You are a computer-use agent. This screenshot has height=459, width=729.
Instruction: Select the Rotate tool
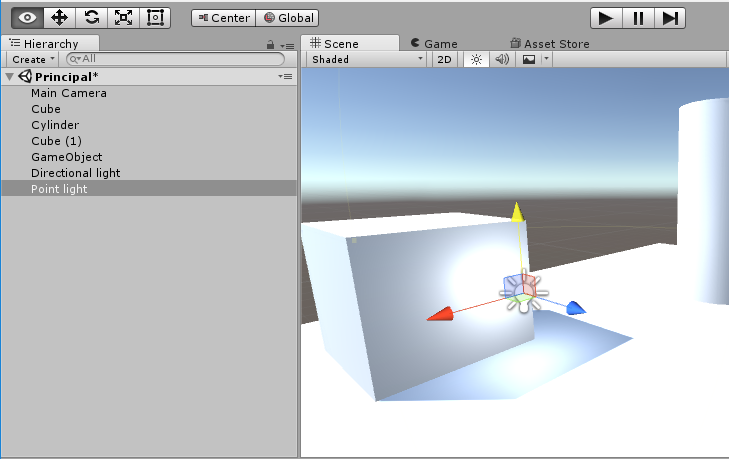(x=92, y=18)
